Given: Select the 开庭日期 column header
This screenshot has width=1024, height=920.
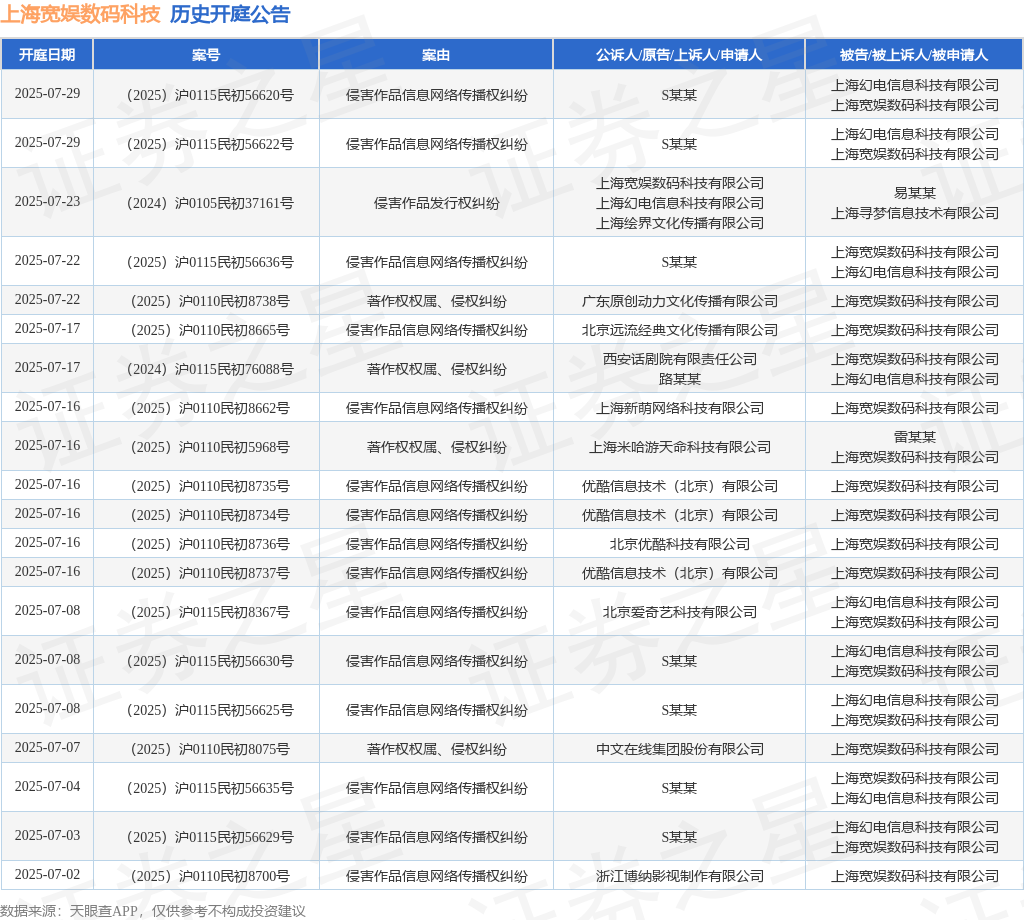Looking at the screenshot, I should [x=47, y=55].
